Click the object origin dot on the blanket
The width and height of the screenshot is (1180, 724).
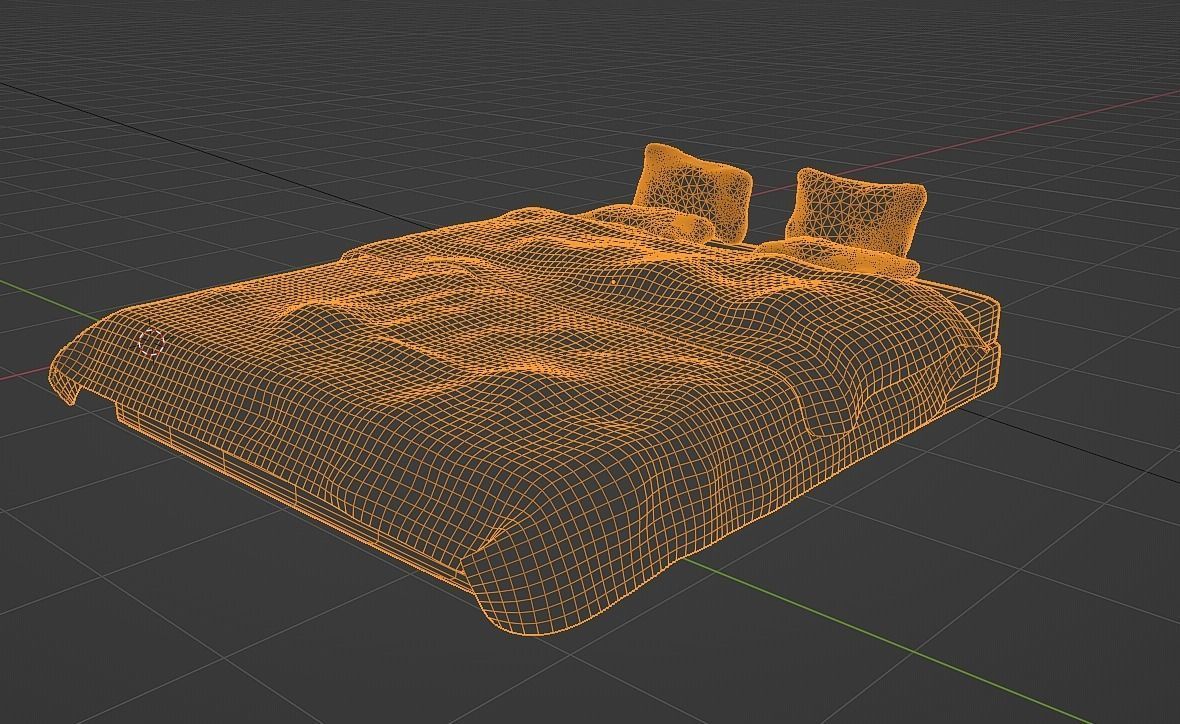point(613,282)
